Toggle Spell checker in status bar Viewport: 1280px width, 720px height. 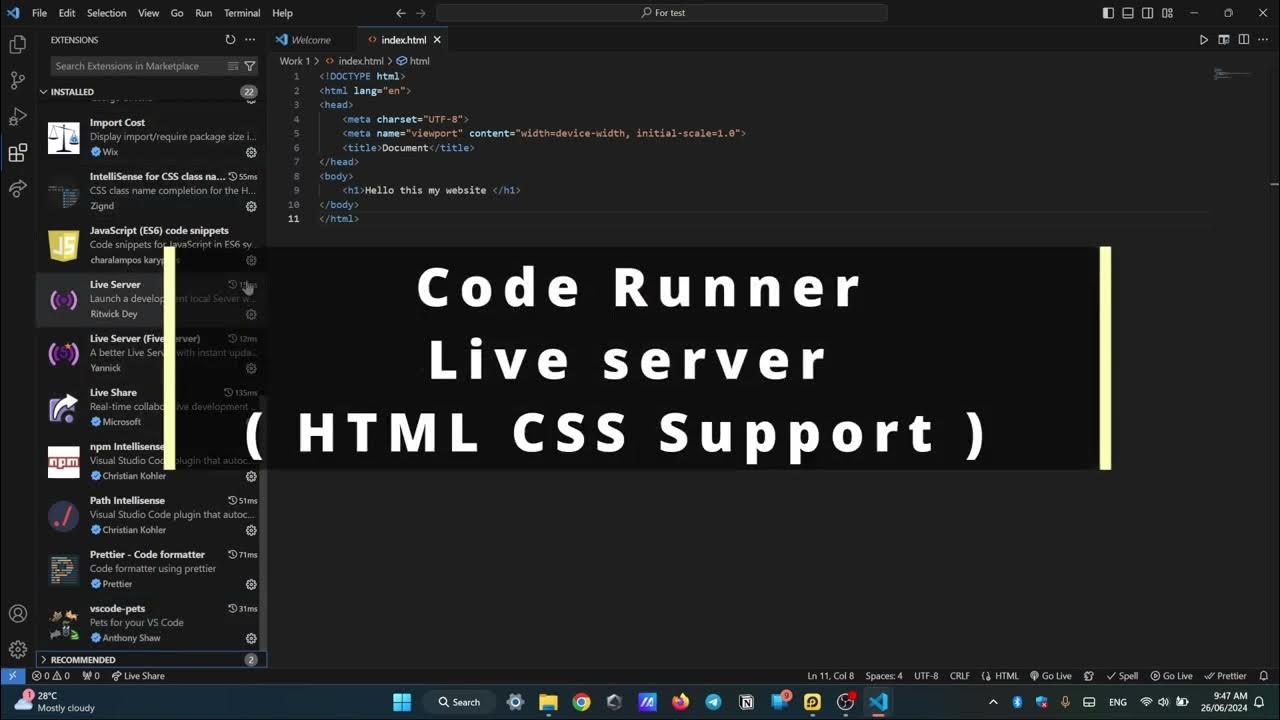click(1121, 676)
